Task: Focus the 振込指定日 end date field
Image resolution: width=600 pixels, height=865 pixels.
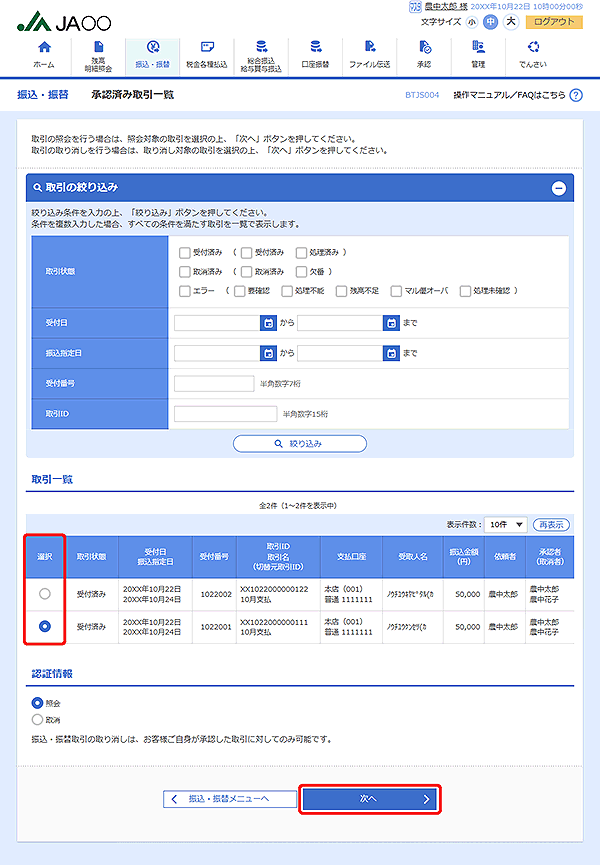Action: pos(340,353)
